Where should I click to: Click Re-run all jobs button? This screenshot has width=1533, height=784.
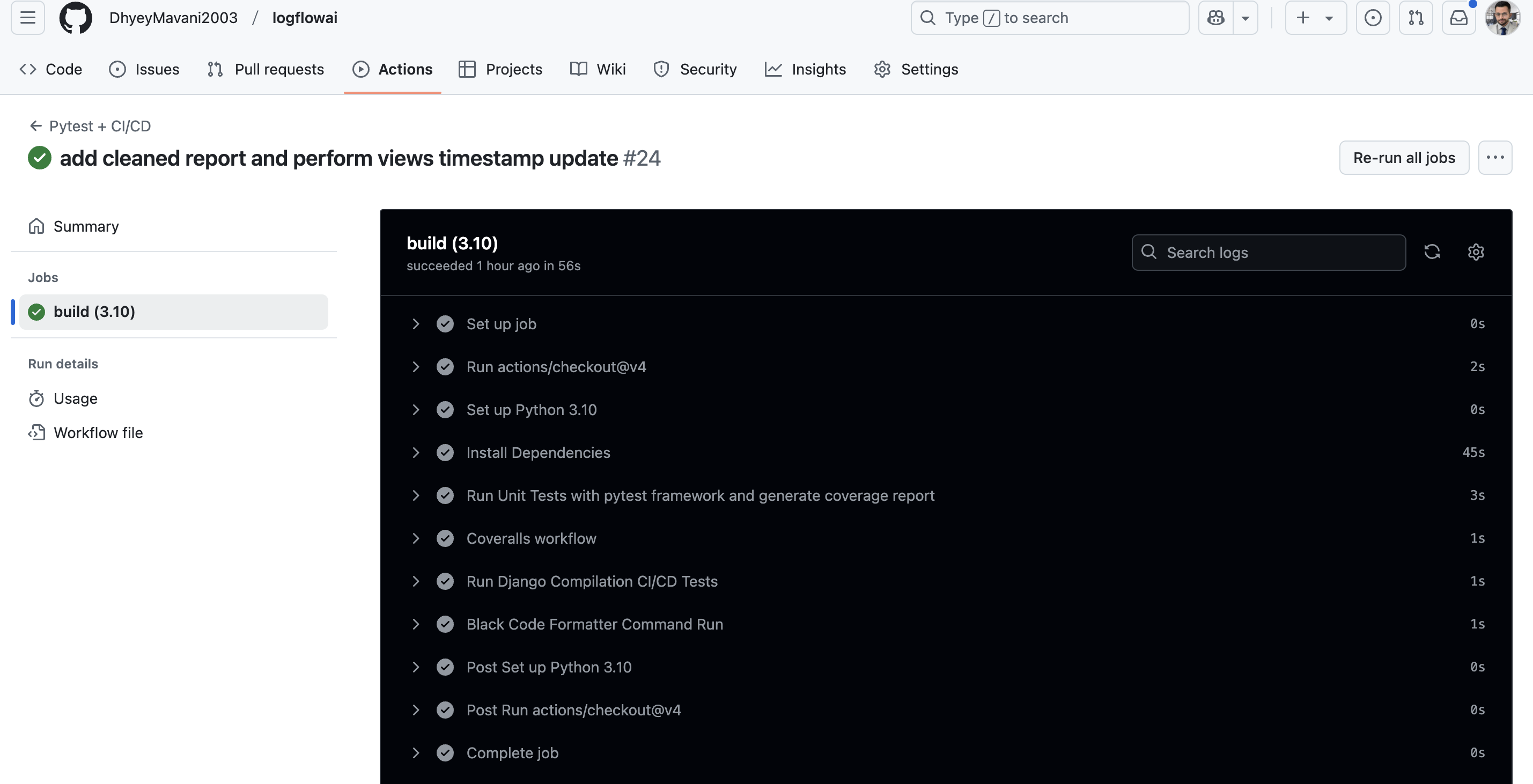1403,158
